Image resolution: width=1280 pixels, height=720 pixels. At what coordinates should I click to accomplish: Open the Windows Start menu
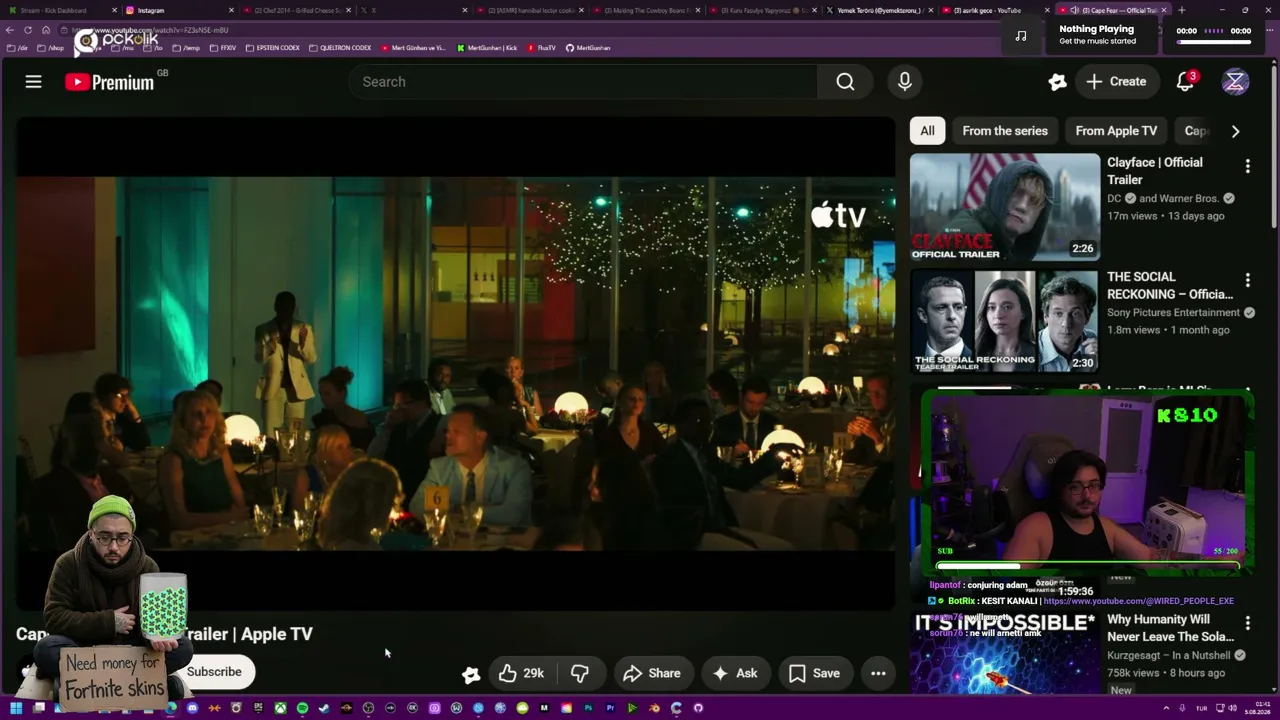tap(16, 708)
